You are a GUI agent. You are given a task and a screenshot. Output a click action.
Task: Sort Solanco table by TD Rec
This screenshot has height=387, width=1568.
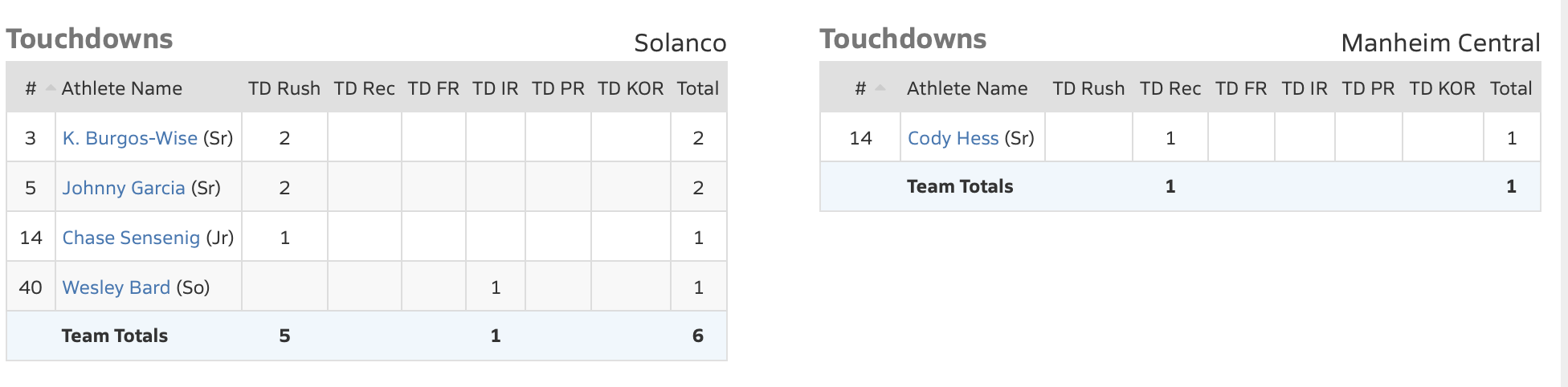[364, 88]
